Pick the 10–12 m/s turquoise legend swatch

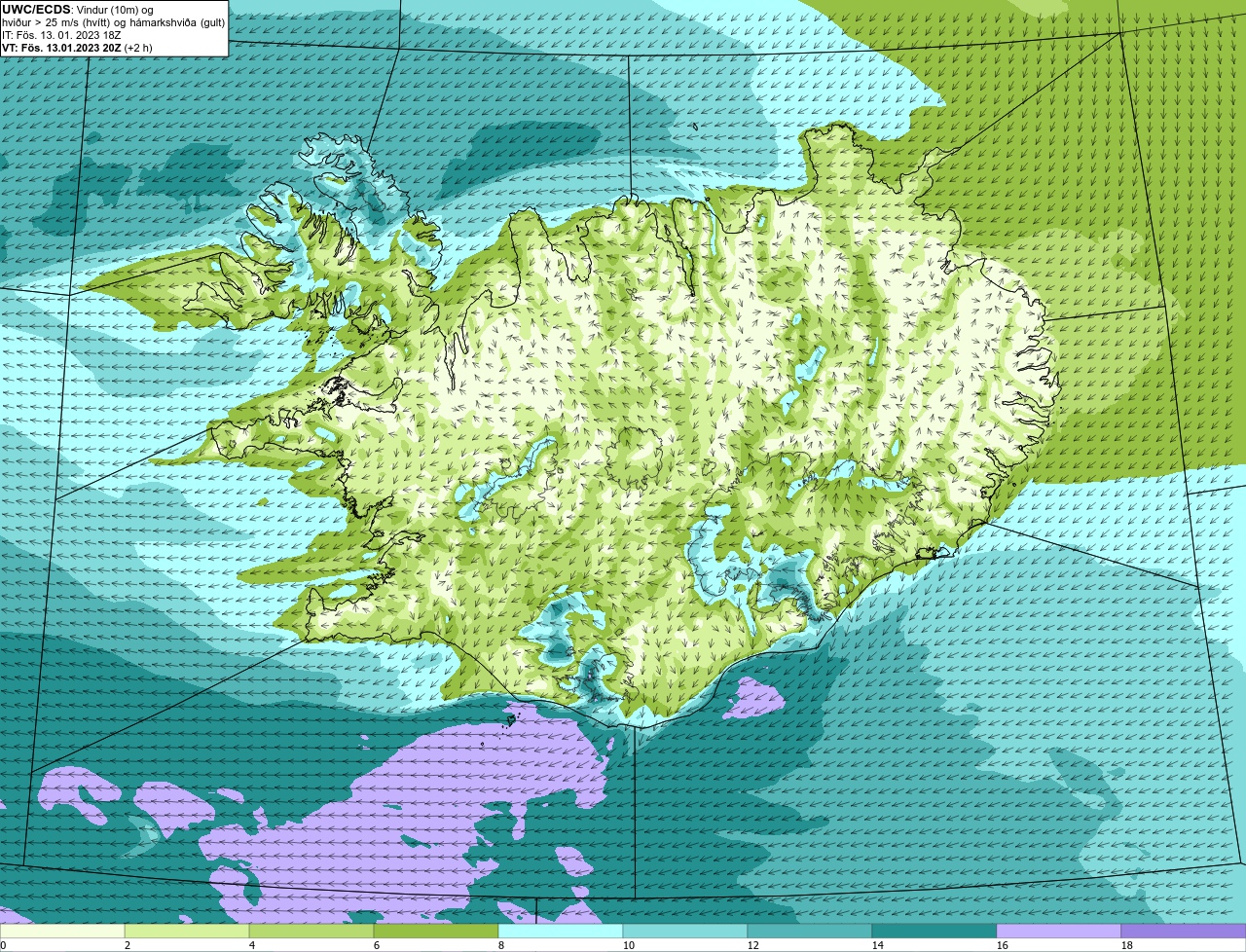[x=685, y=932]
